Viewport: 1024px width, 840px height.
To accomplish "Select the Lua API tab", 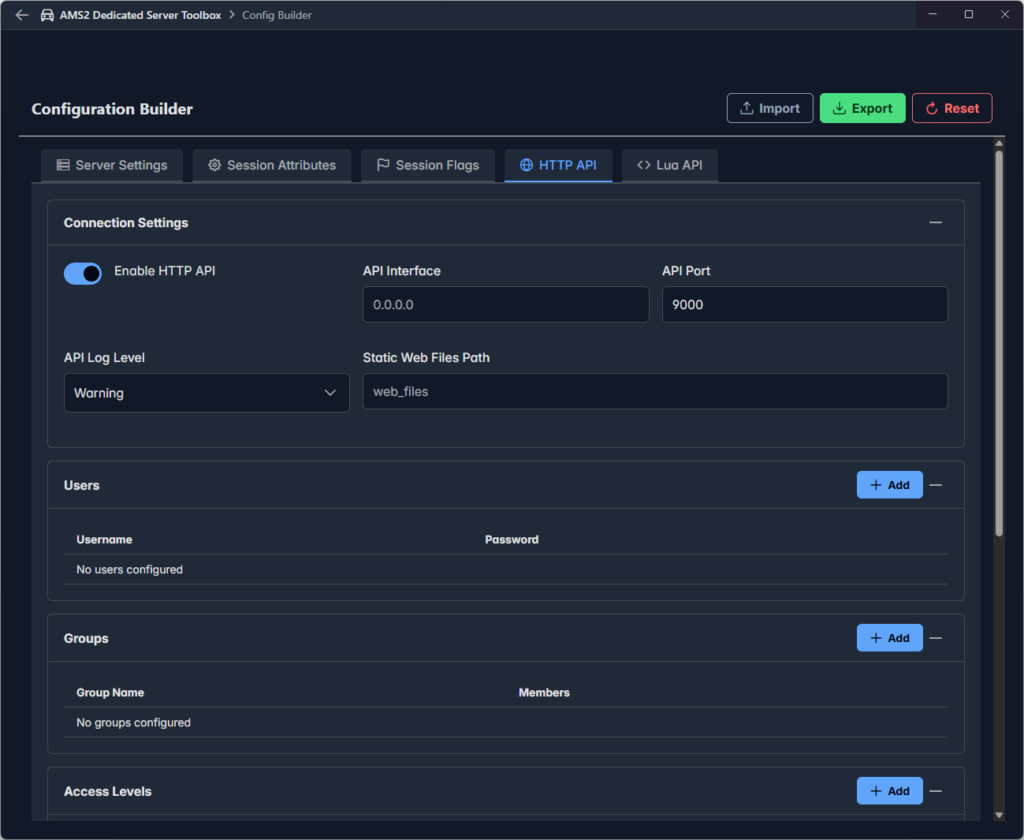I will coord(669,165).
